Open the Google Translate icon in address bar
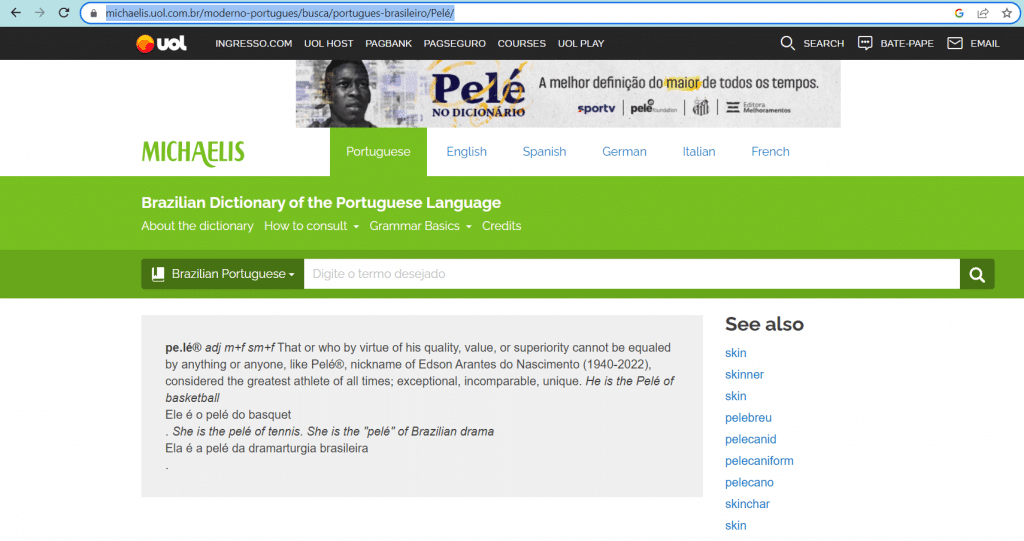 click(x=959, y=13)
